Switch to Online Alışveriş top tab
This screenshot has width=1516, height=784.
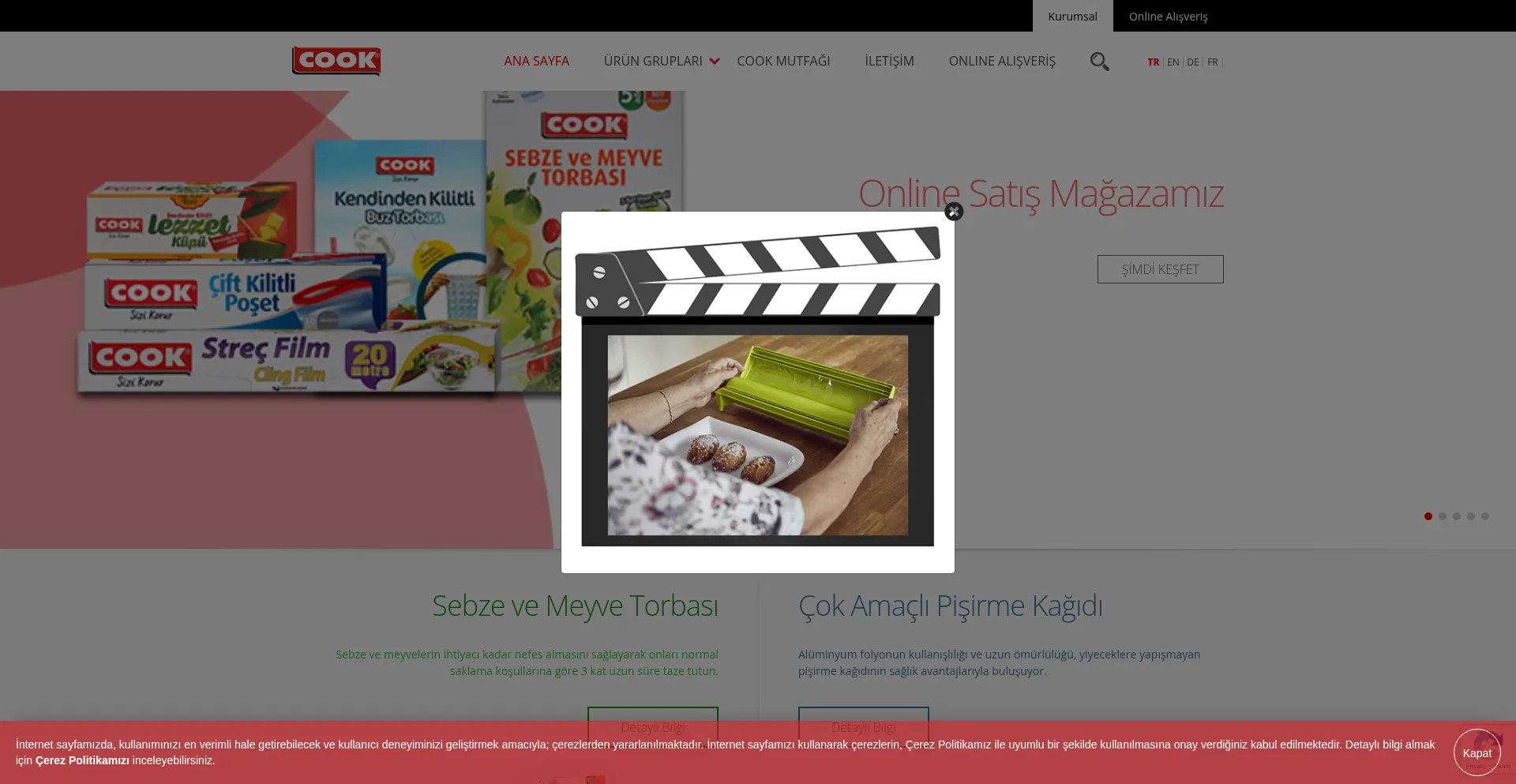pyautogui.click(x=1168, y=16)
